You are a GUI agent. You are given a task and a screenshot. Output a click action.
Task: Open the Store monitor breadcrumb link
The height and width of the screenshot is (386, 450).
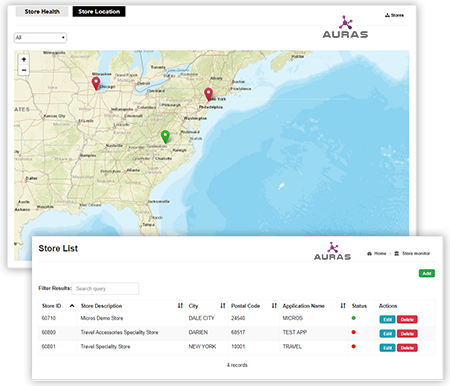(x=416, y=254)
